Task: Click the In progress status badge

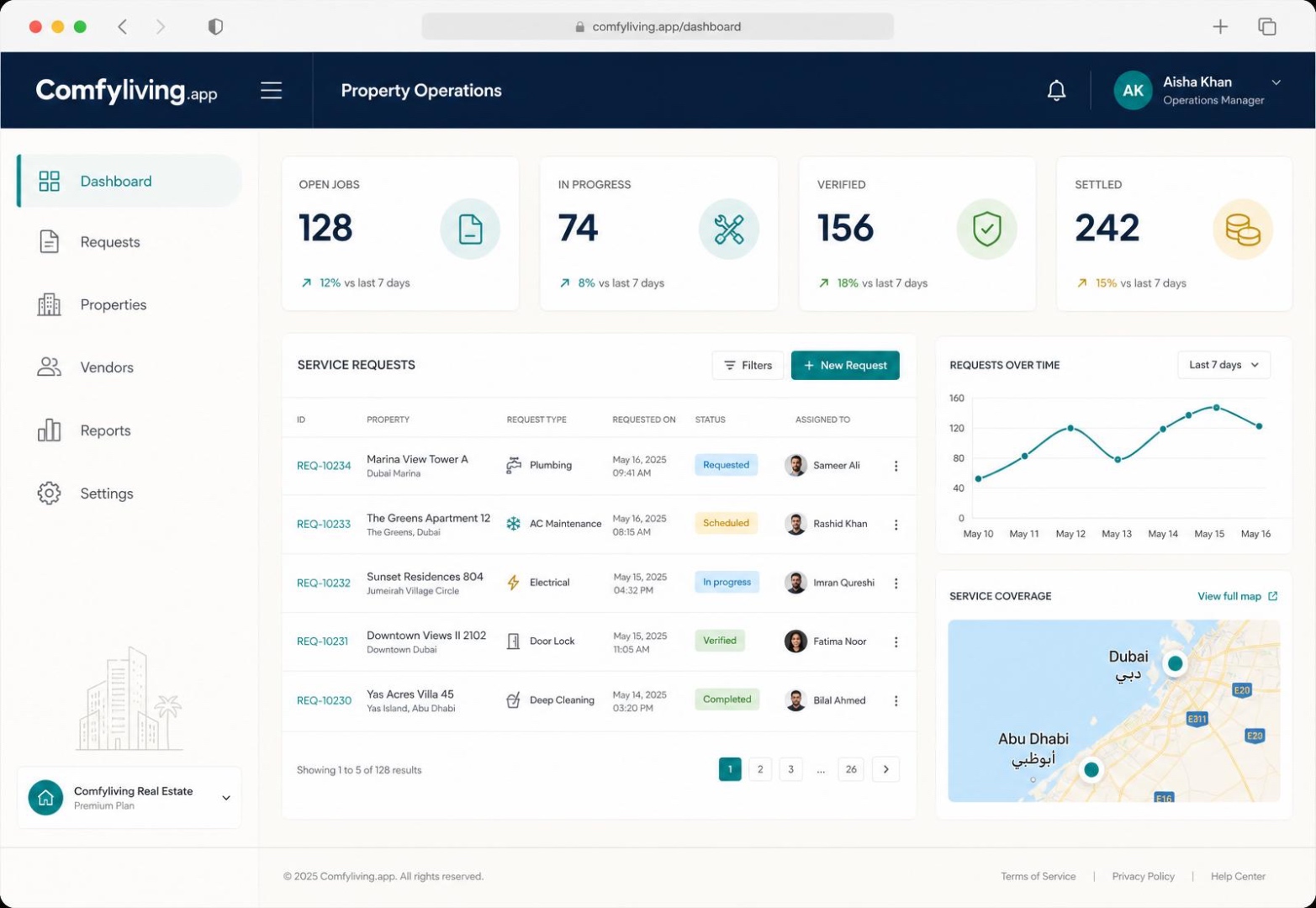Action: (x=727, y=582)
